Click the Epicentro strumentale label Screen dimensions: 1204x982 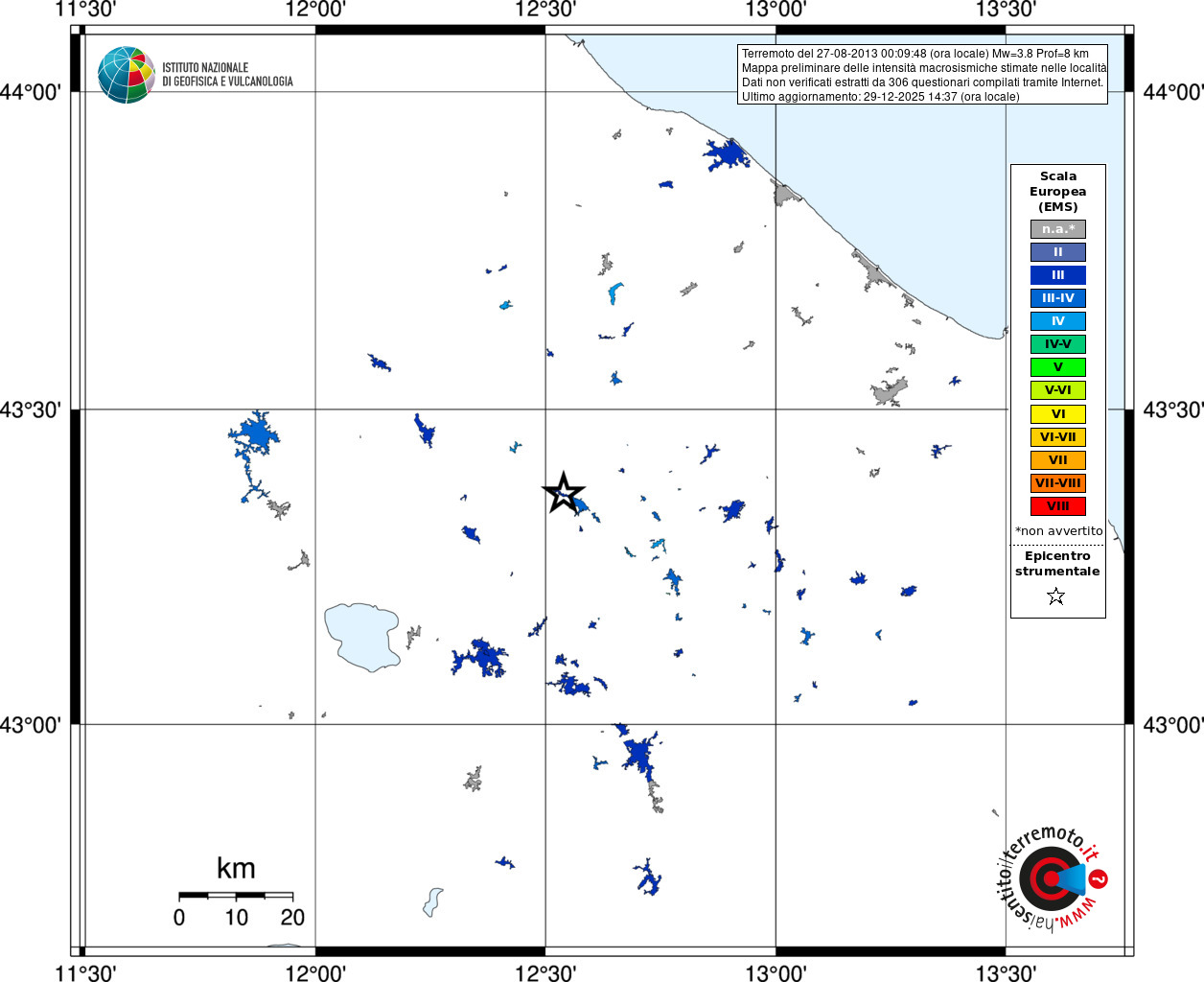[x=1057, y=563]
